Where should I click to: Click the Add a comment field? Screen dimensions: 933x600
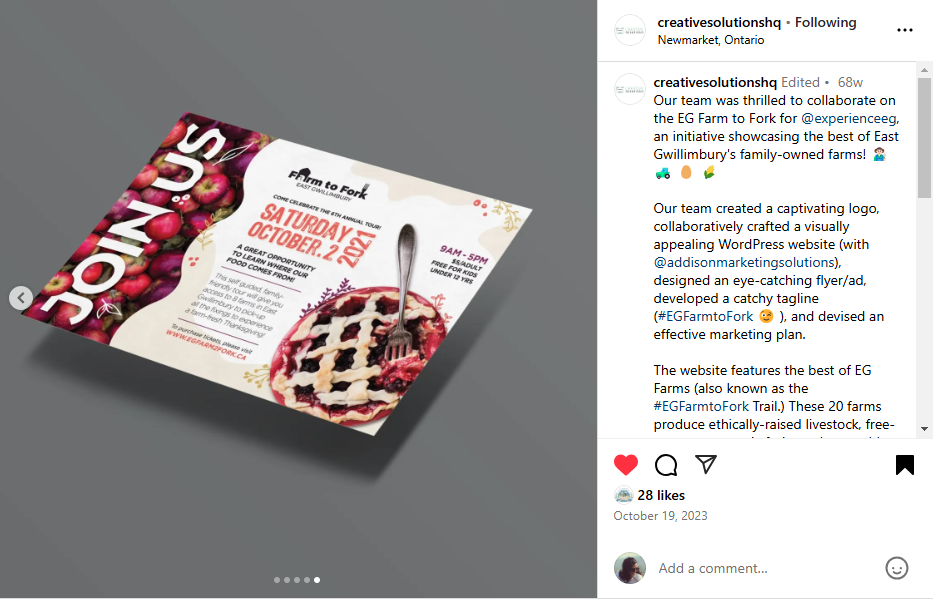[x=766, y=568]
